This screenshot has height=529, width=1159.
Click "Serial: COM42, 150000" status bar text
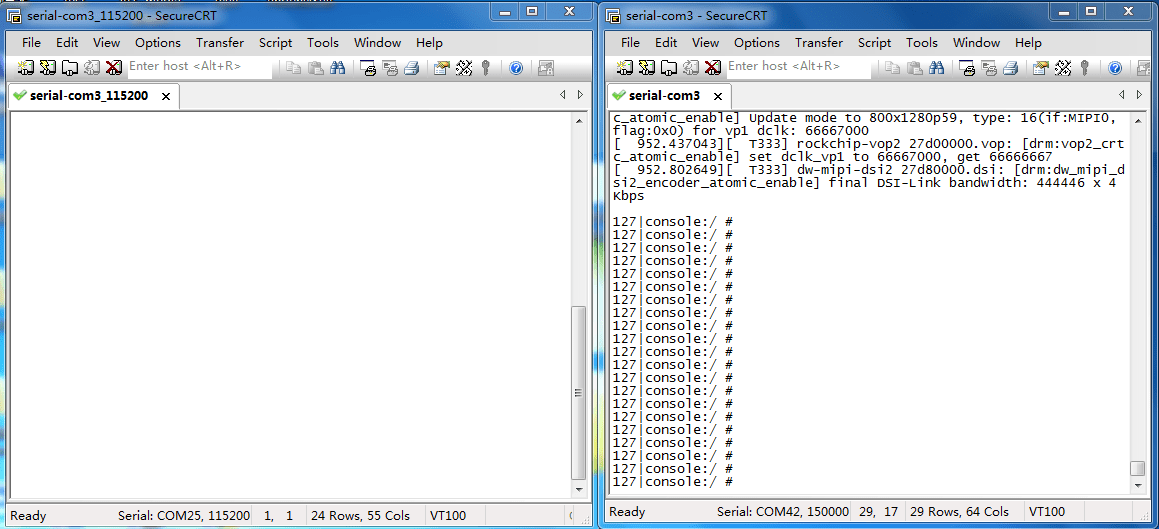[783, 512]
